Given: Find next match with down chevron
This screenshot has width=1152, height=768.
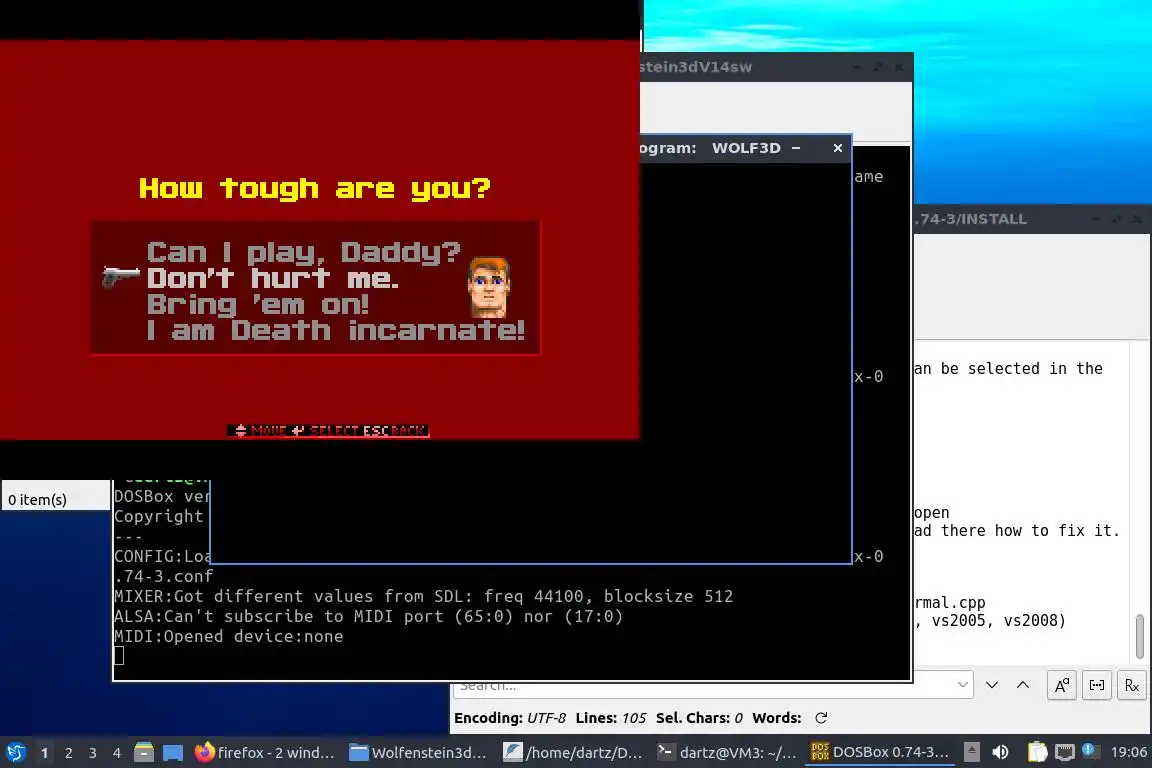Looking at the screenshot, I should coord(992,685).
